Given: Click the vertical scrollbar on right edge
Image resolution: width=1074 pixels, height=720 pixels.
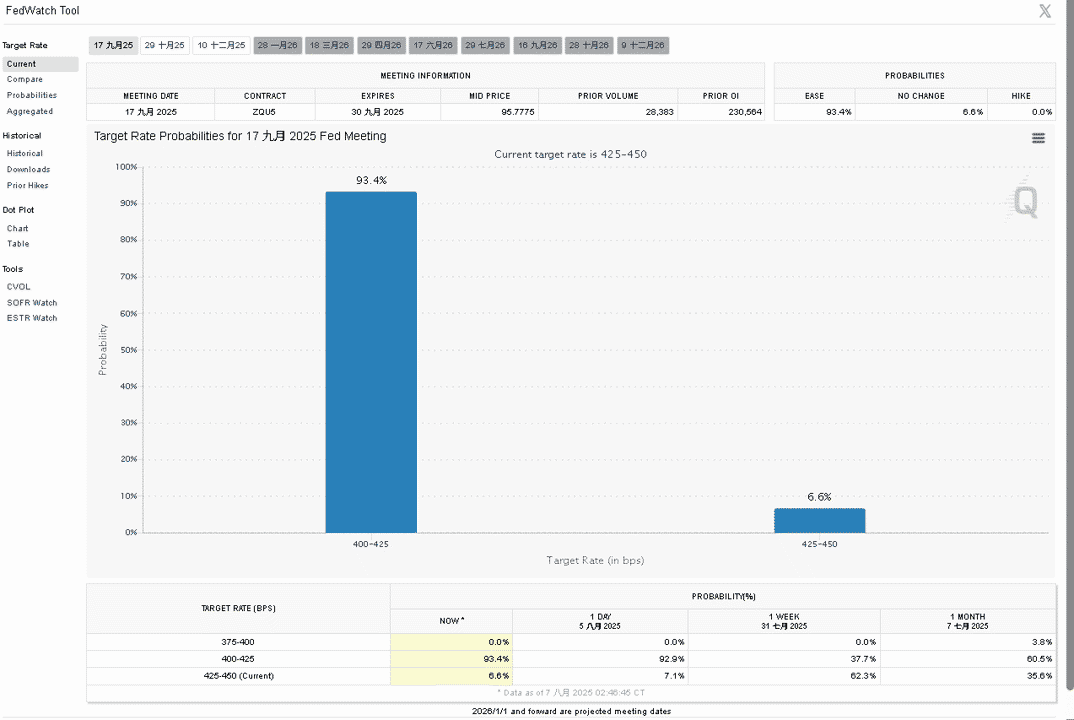Looking at the screenshot, I should click(1069, 343).
